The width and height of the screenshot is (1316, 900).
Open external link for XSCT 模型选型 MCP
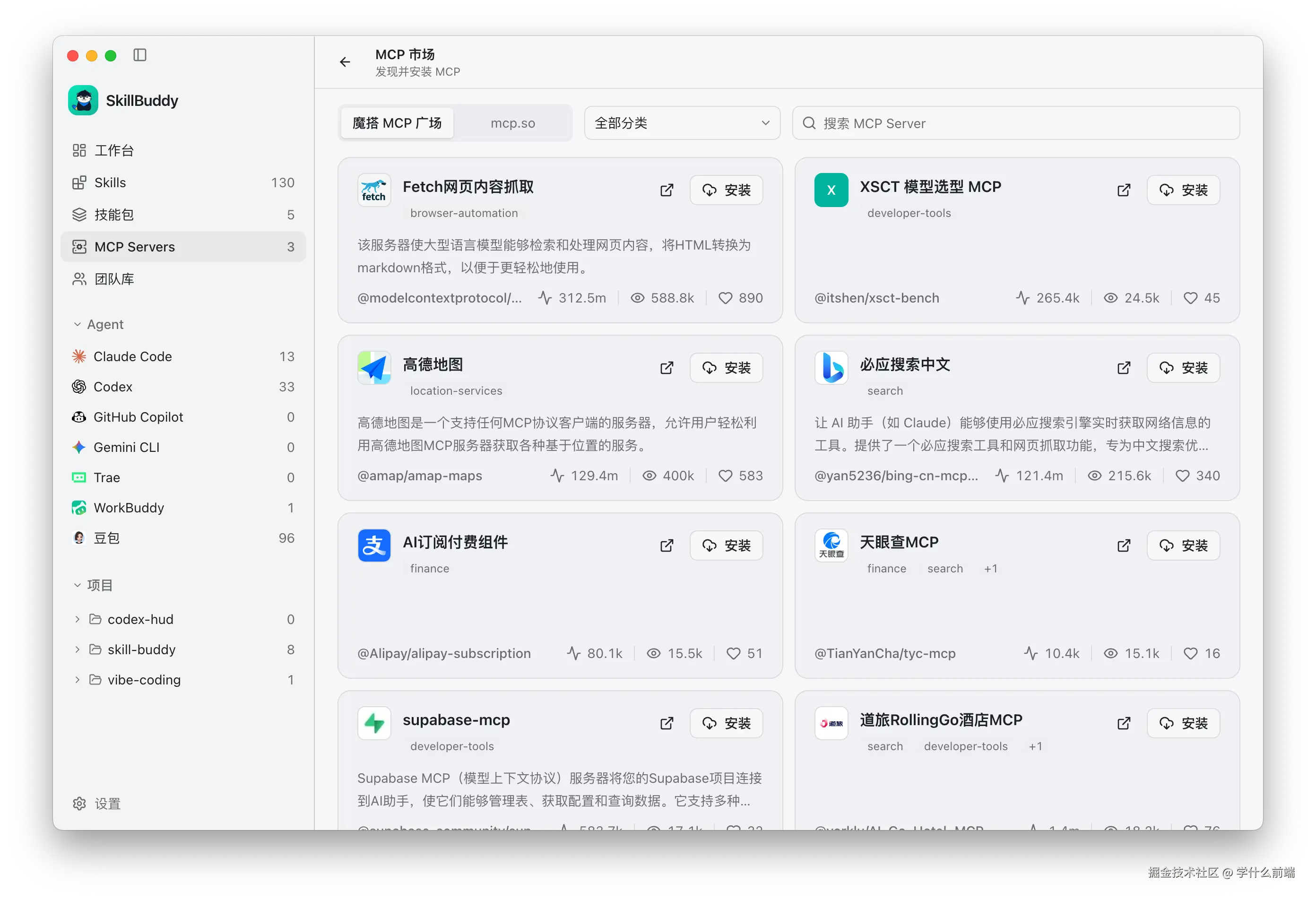click(1124, 190)
